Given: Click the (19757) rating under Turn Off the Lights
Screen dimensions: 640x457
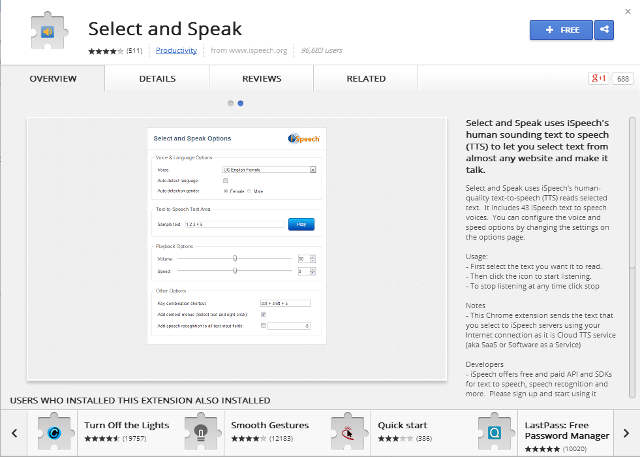Looking at the screenshot, I should (134, 439).
